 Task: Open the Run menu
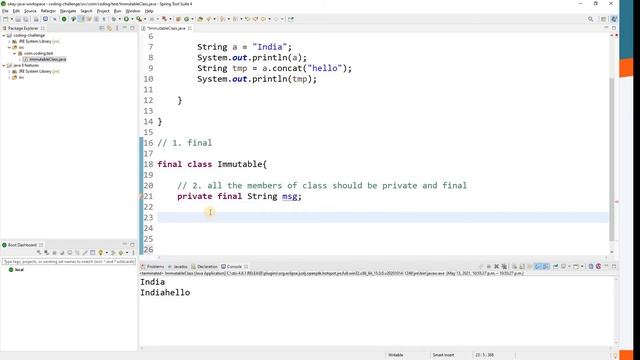118,11
